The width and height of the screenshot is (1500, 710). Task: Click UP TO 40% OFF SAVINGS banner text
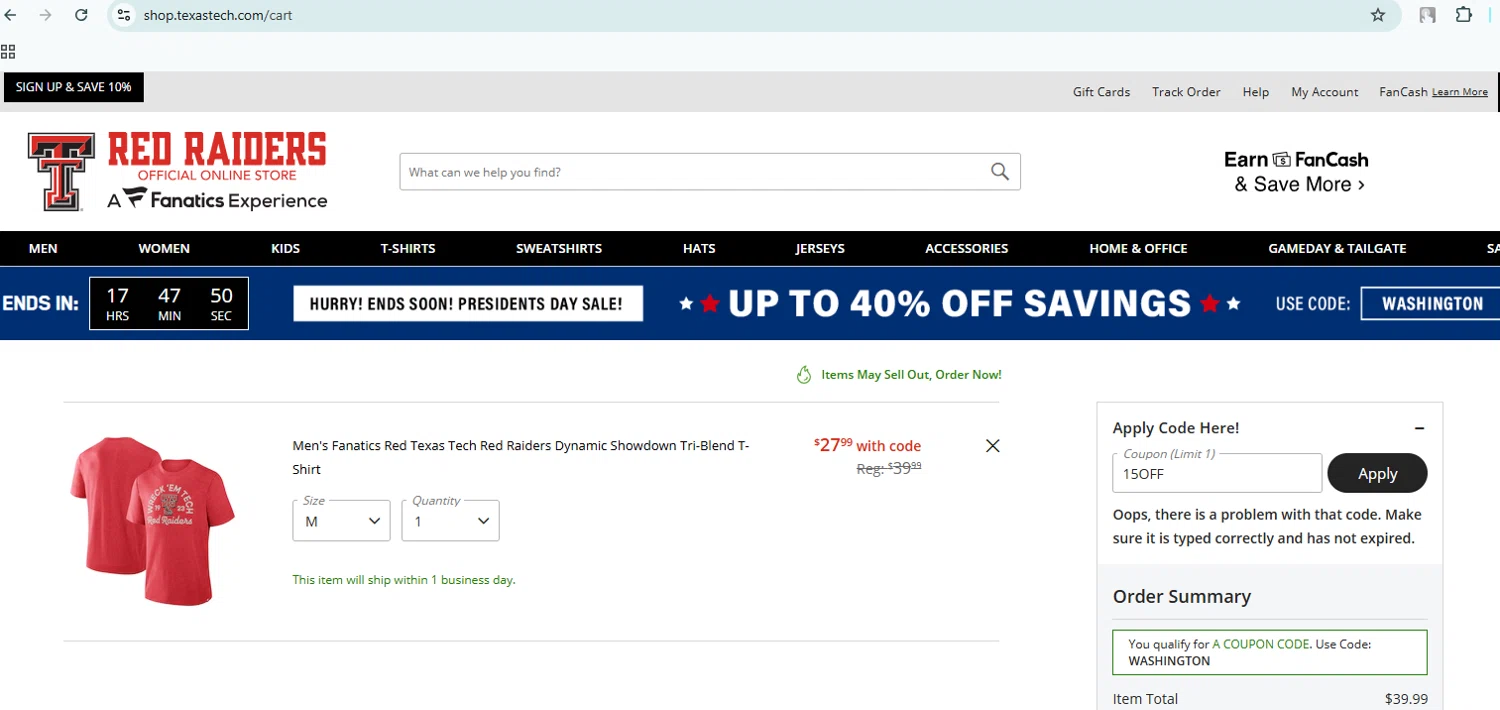pos(959,303)
